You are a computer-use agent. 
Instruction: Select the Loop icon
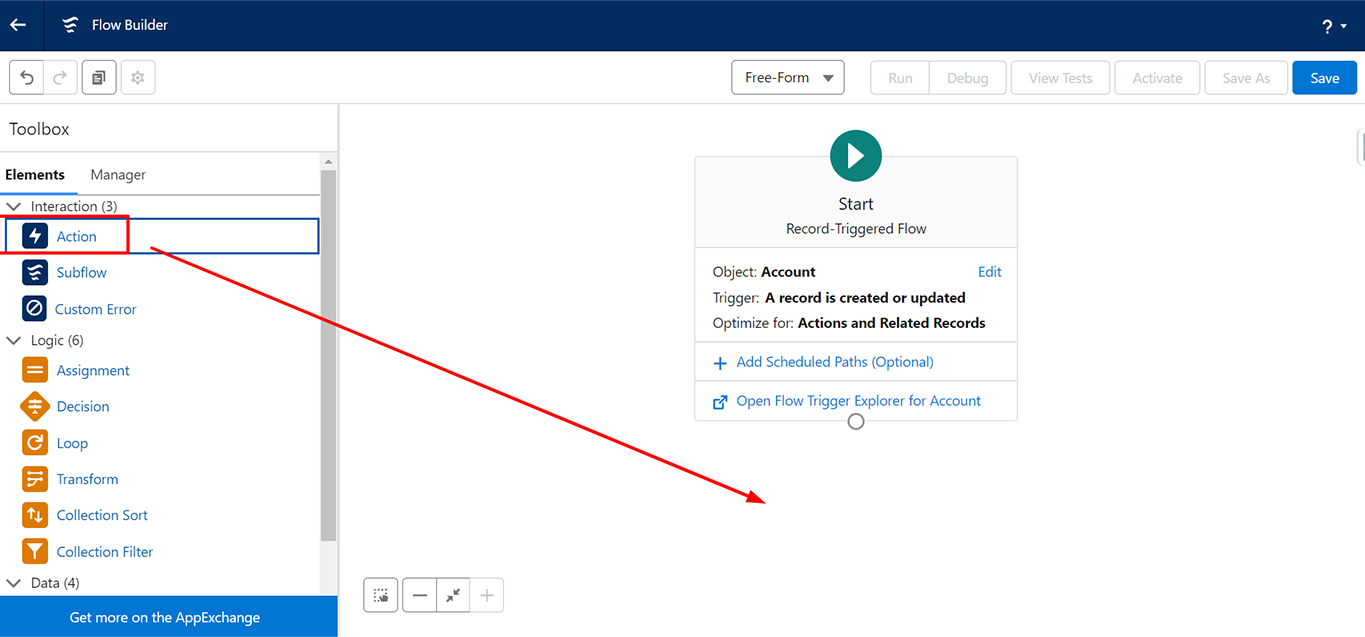(35, 442)
